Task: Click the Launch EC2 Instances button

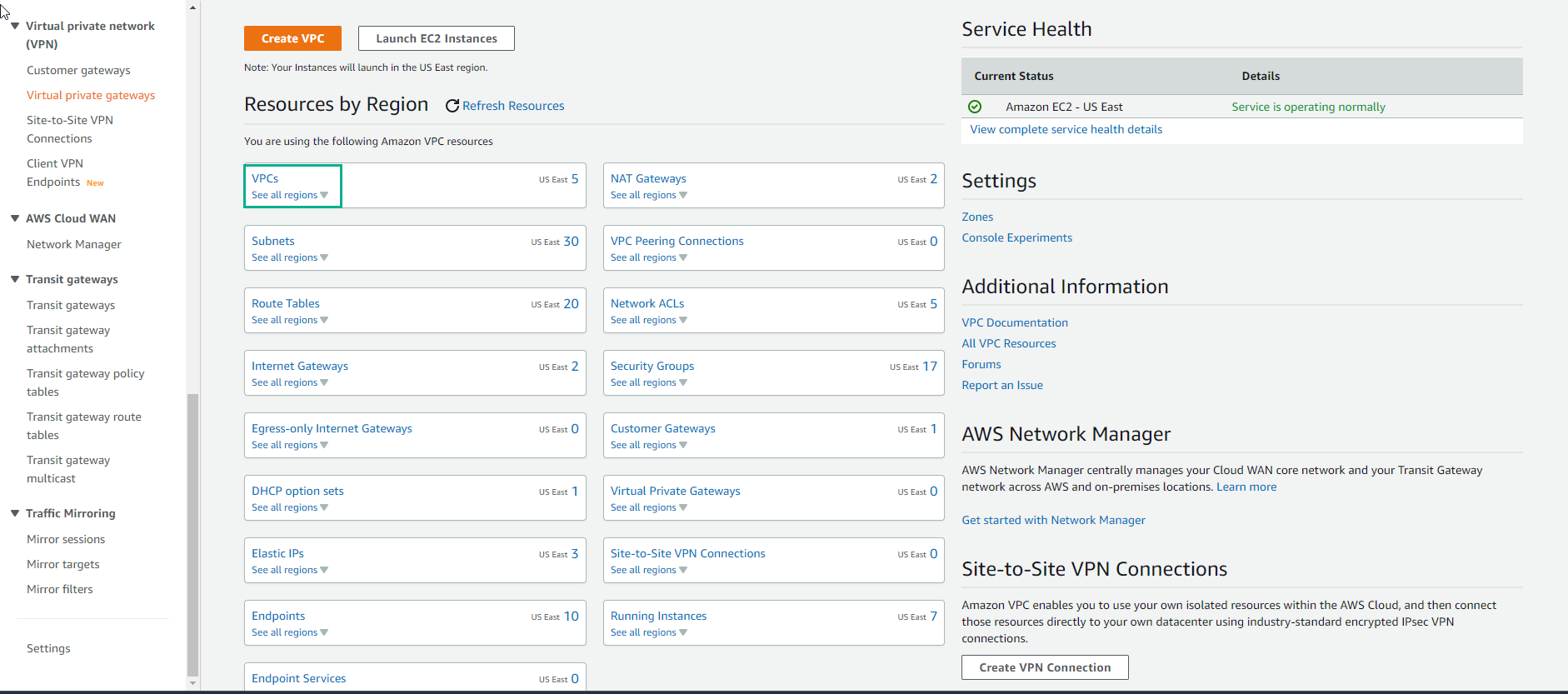Action: pos(437,38)
